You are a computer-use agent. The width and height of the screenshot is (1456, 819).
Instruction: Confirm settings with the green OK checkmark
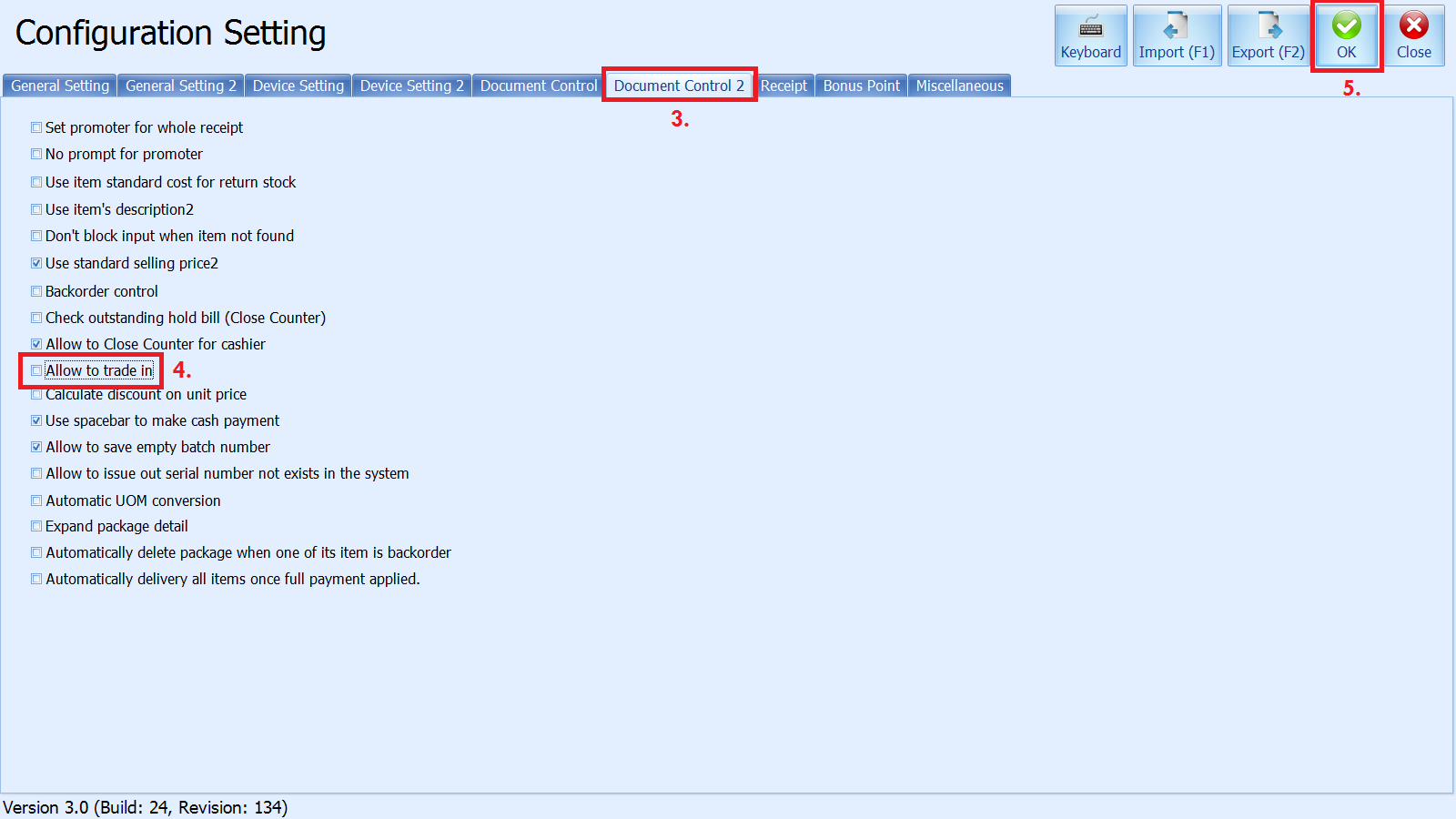(1346, 35)
